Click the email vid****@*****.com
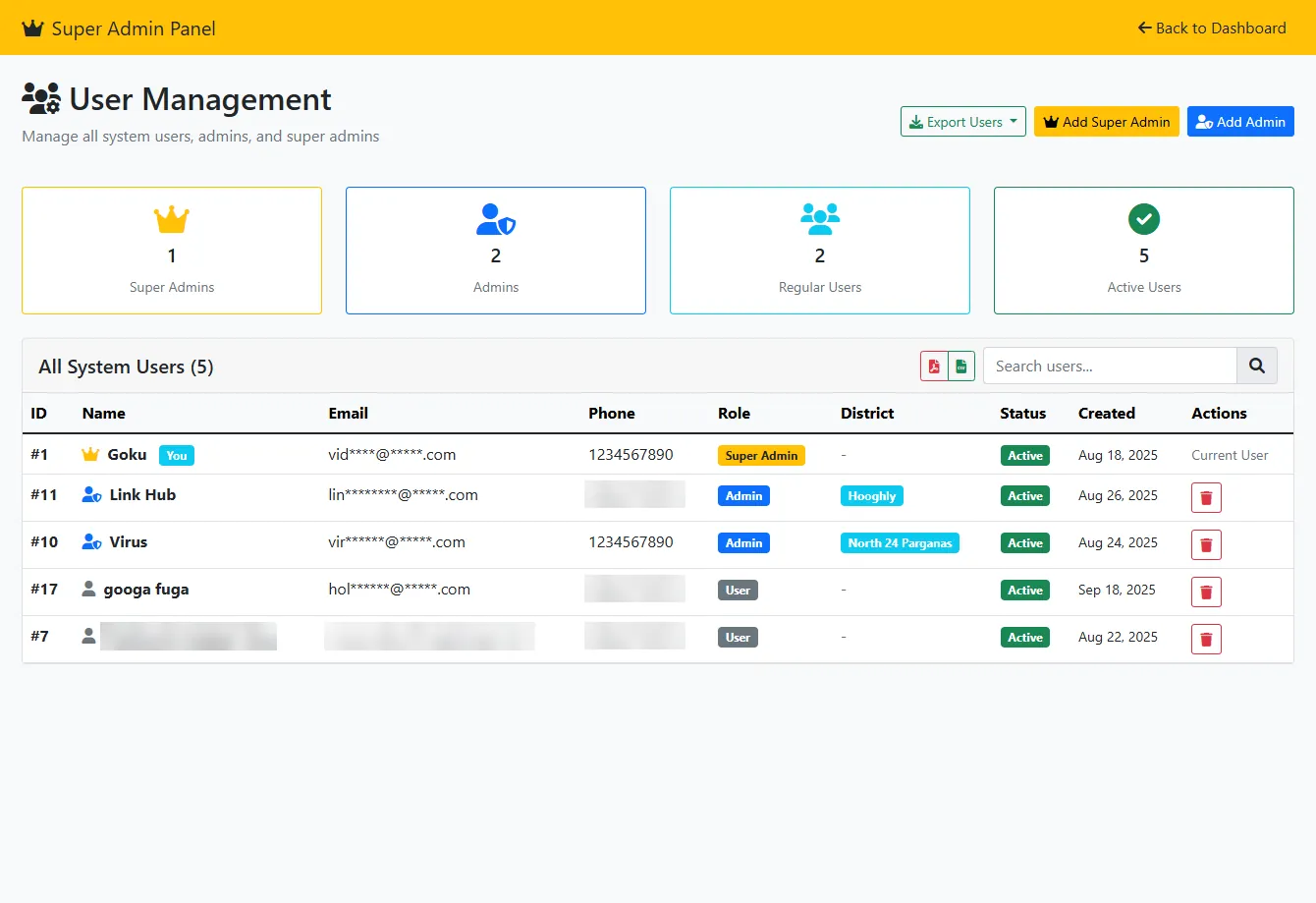The image size is (1316, 903). click(392, 455)
